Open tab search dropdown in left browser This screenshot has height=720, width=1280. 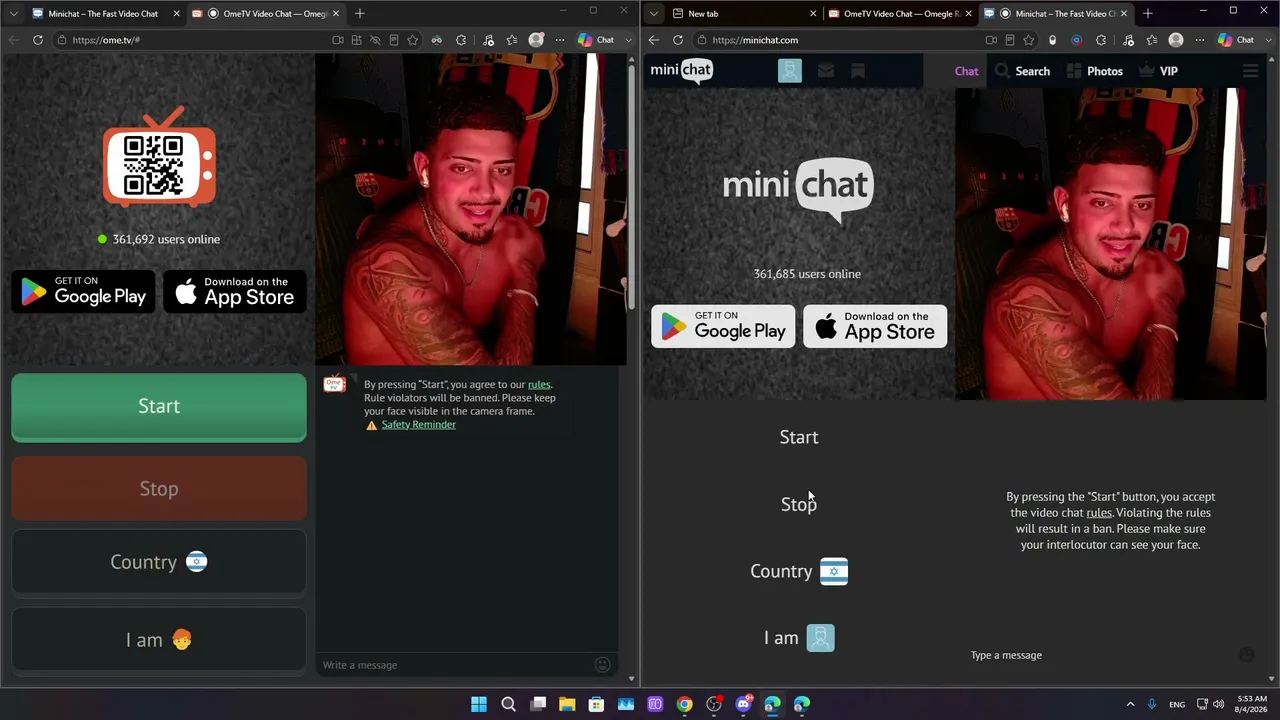[x=13, y=14]
